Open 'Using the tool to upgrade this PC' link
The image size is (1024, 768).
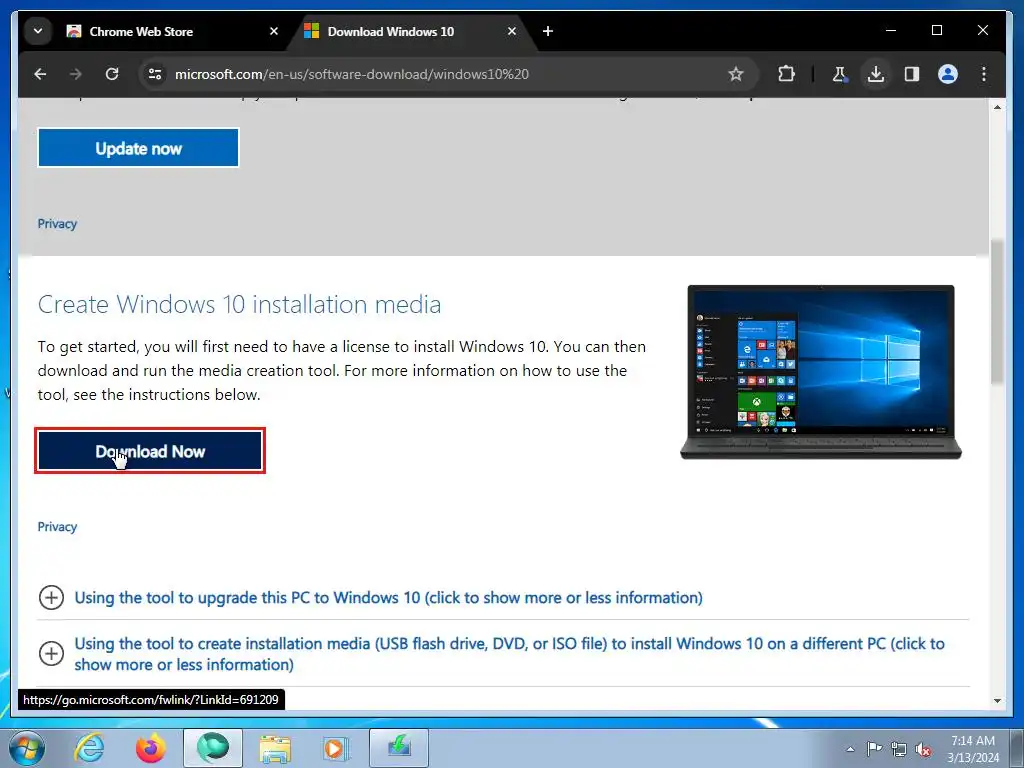[x=389, y=598]
